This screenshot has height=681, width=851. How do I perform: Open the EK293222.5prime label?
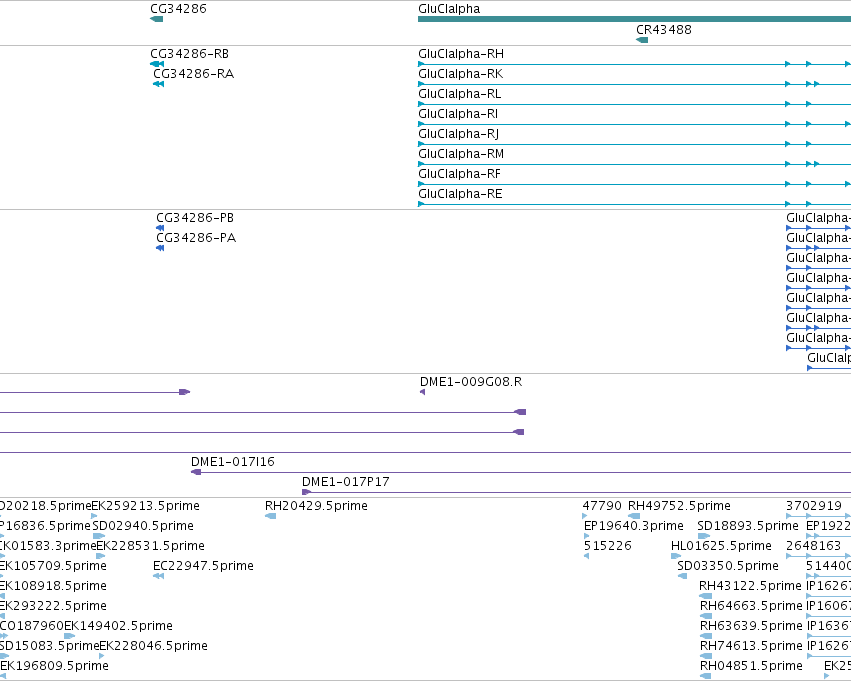click(x=53, y=606)
